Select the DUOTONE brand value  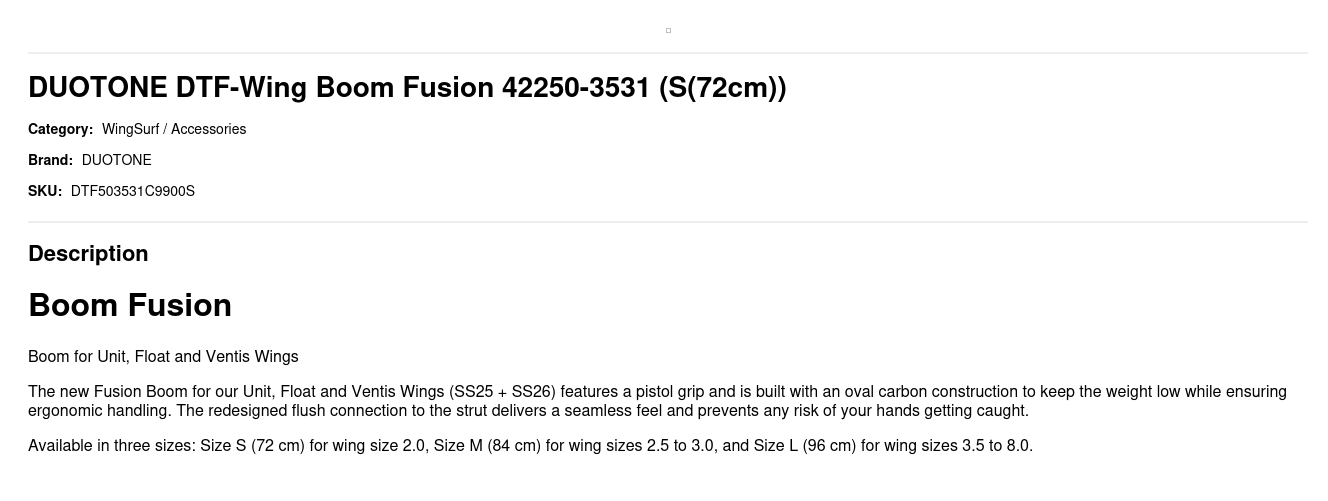(117, 160)
